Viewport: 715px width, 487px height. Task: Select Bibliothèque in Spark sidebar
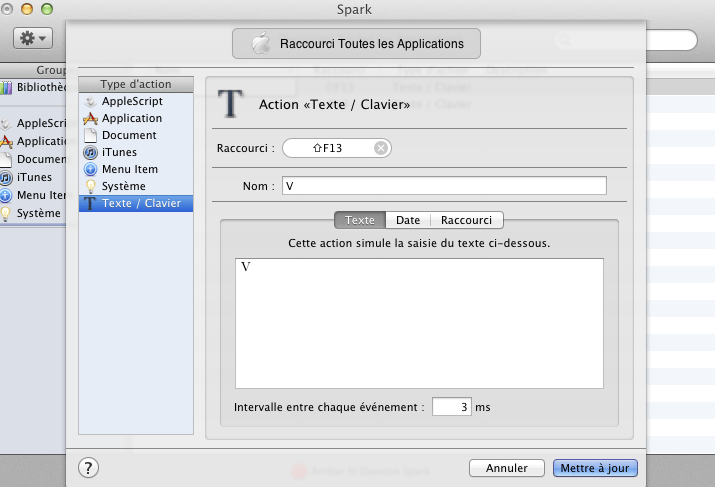coord(33,87)
